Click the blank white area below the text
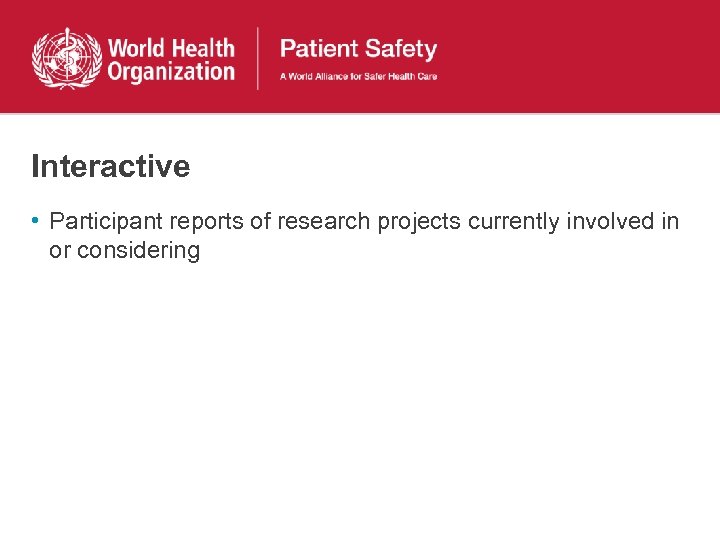Screen dimensions: 720x540 (x=360, y=400)
